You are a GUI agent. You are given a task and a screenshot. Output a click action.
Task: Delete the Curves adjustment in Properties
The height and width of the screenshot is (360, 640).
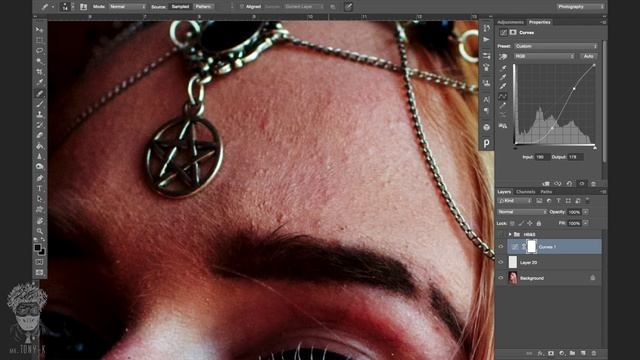tap(593, 184)
